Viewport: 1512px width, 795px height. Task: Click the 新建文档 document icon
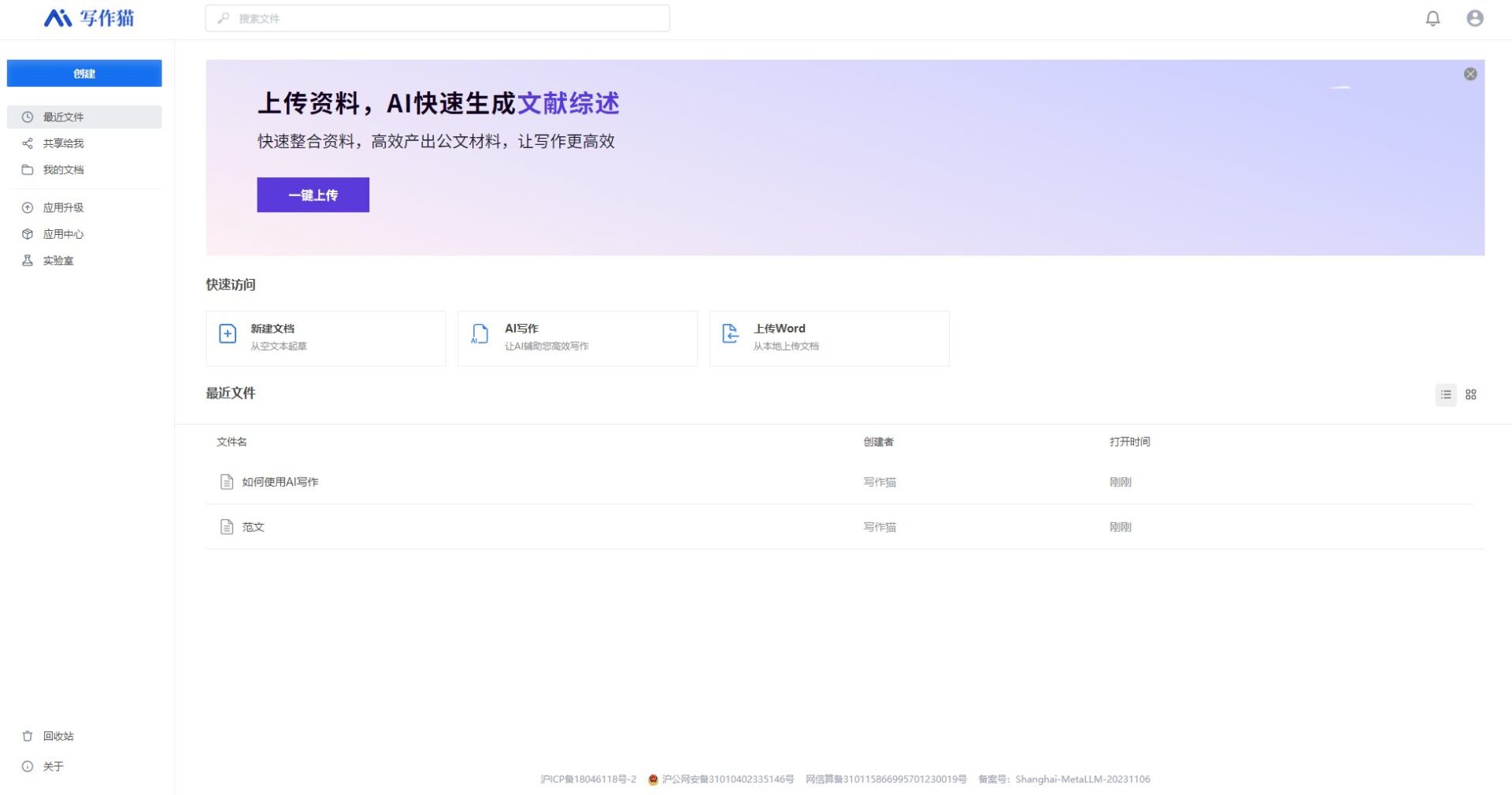pyautogui.click(x=227, y=334)
